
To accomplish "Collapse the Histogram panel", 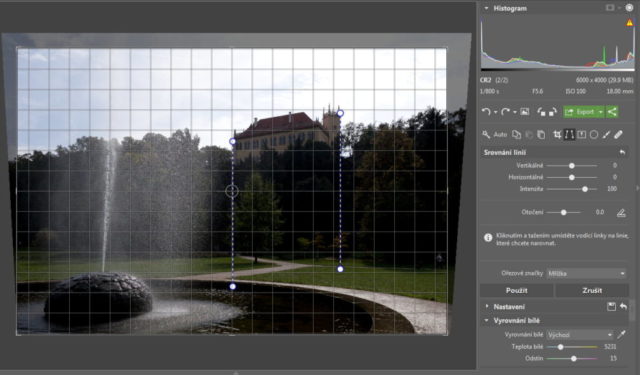I will [486, 8].
